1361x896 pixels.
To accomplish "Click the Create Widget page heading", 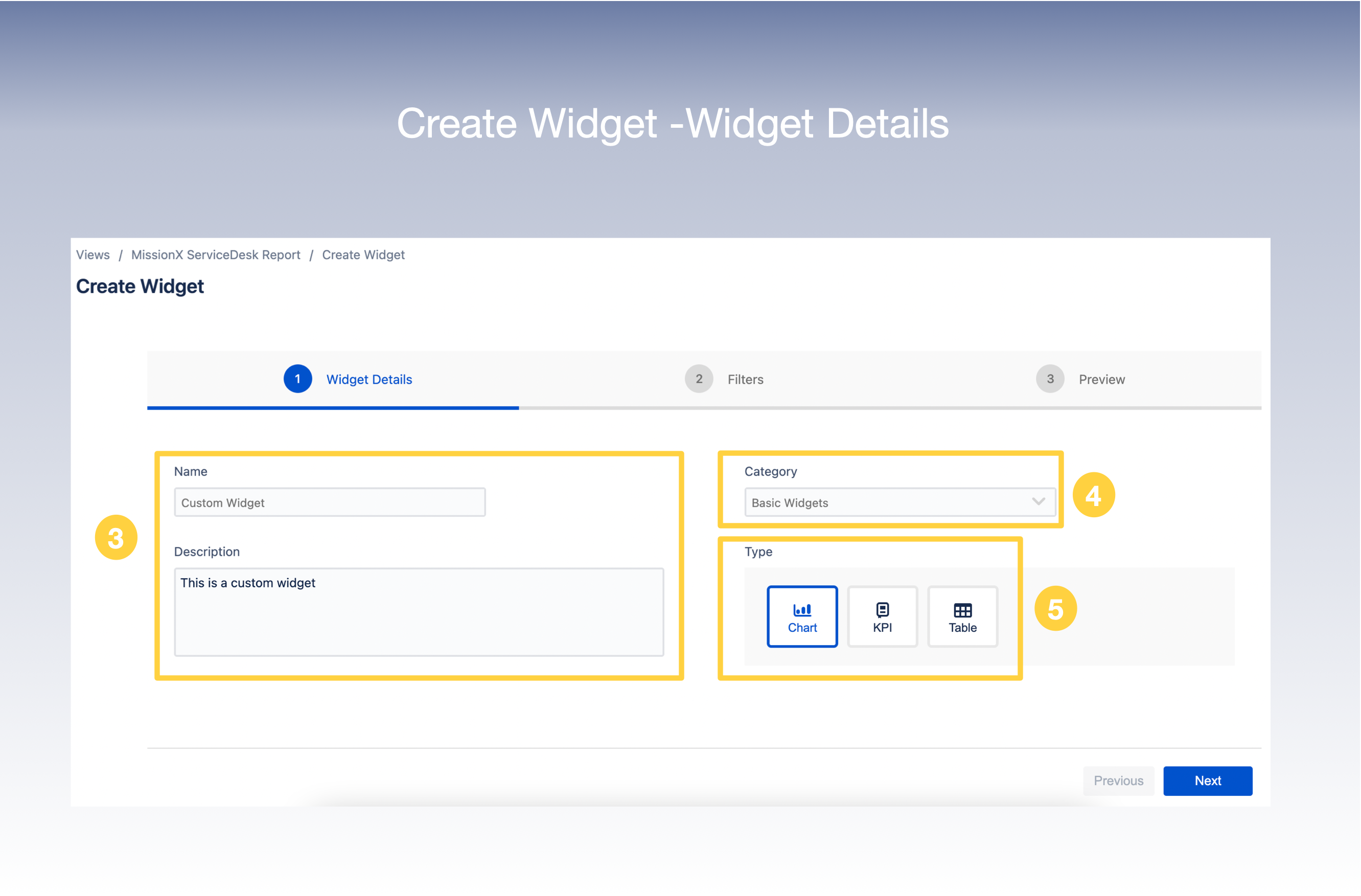I will click(x=140, y=286).
